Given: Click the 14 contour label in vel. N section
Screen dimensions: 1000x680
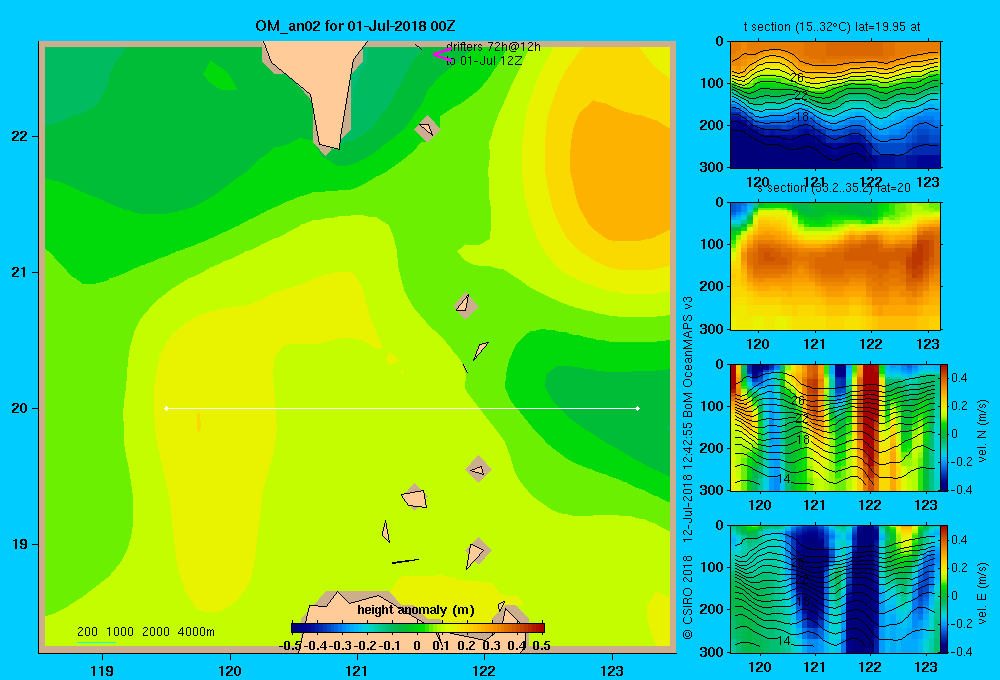Looking at the screenshot, I should coord(784,478).
